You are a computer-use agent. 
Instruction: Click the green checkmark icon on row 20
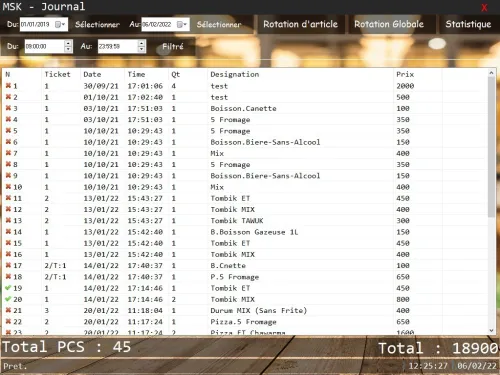tap(8, 299)
